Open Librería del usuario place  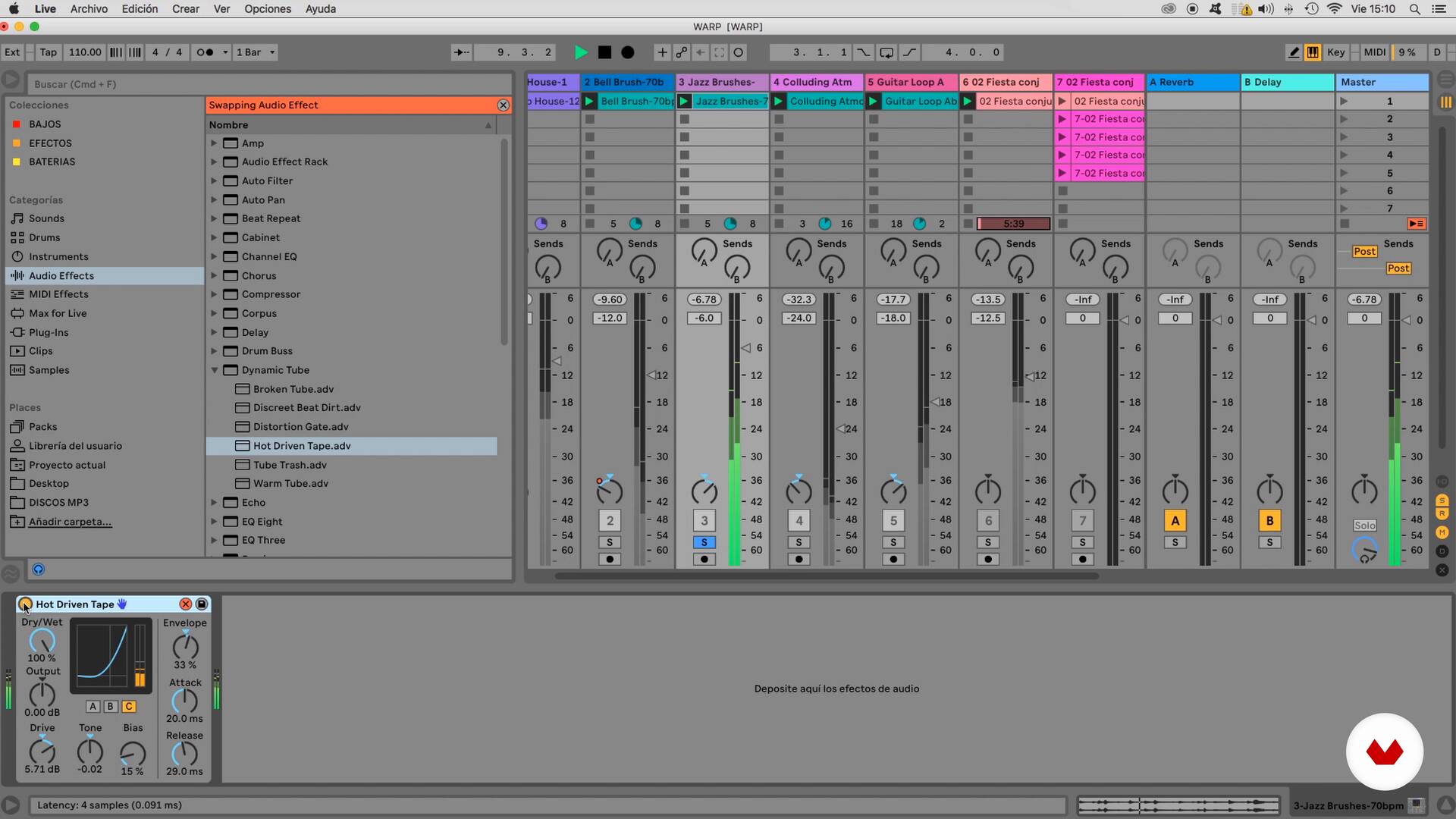(x=74, y=446)
